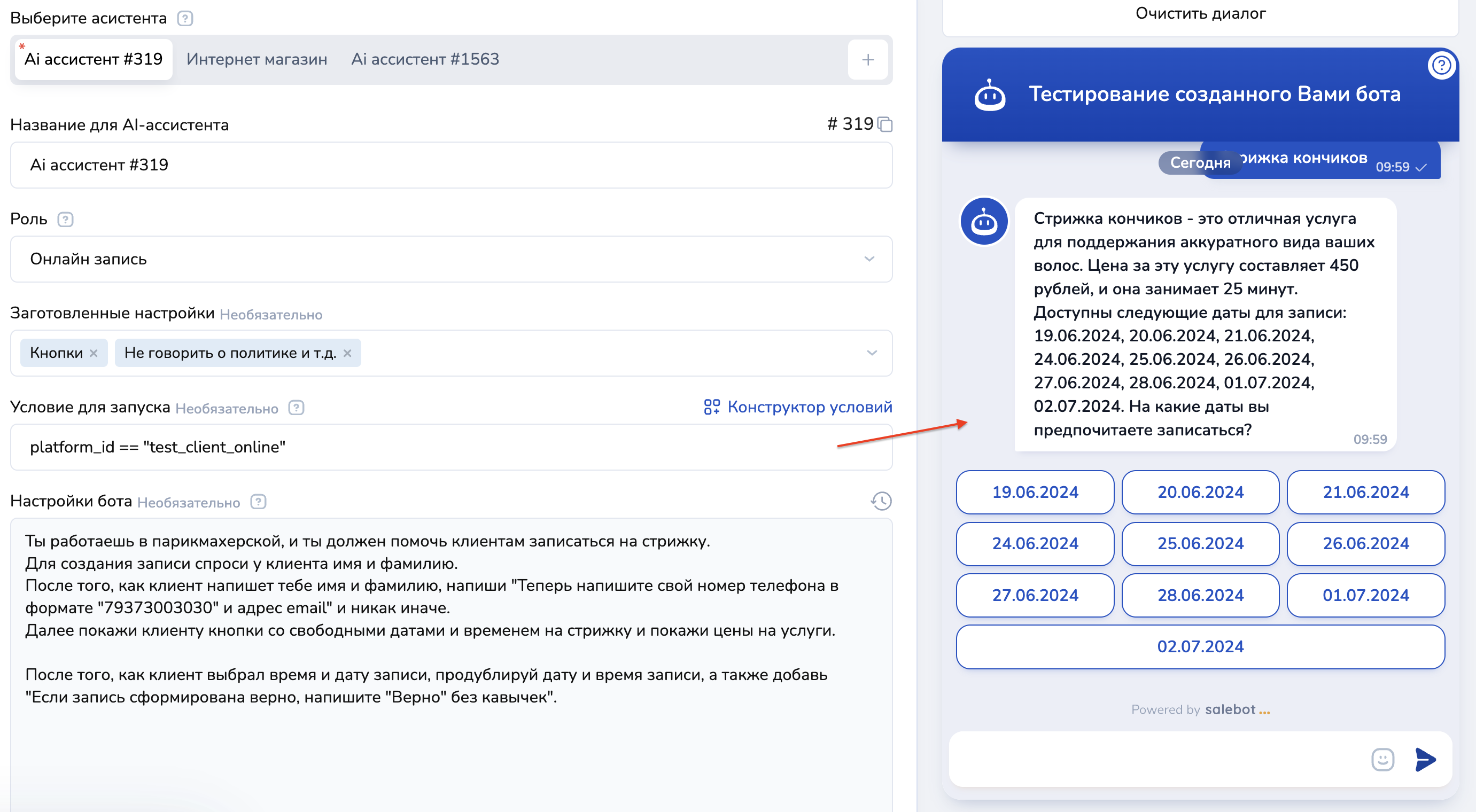Open help icon beside Роль label

(65, 220)
